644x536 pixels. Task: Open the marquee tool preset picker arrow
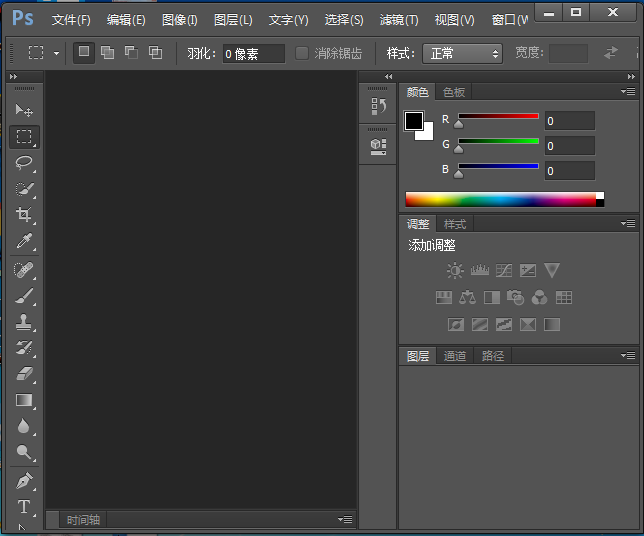(56, 53)
